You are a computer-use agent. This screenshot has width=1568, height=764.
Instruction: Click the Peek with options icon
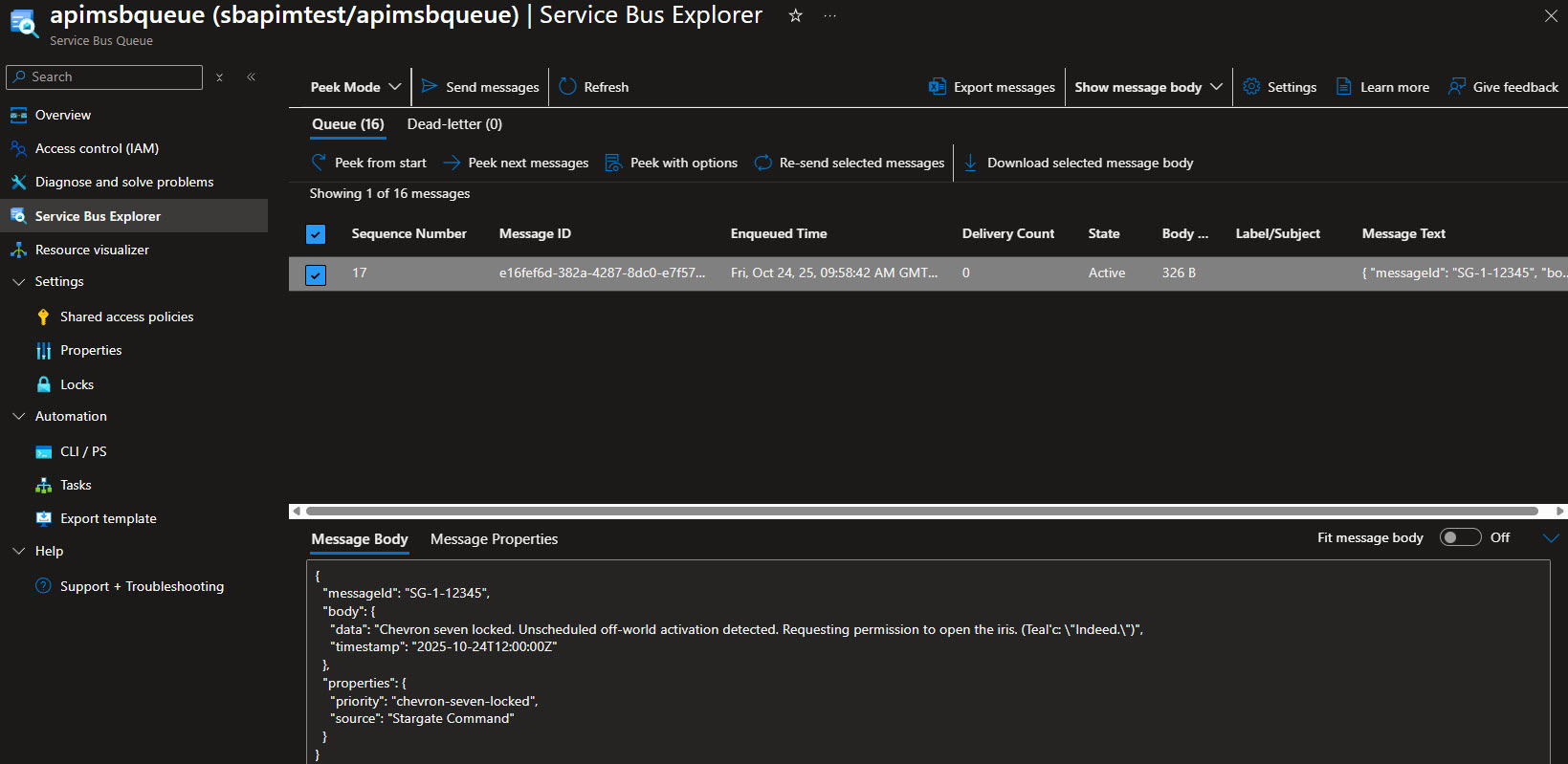(x=613, y=163)
